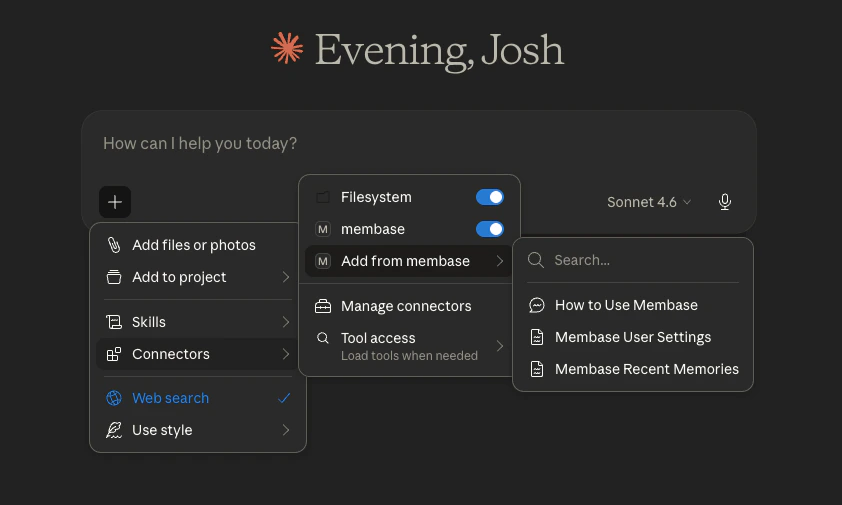
Task: Click the 'Evening, Josh' greeting text
Action: coord(439,50)
